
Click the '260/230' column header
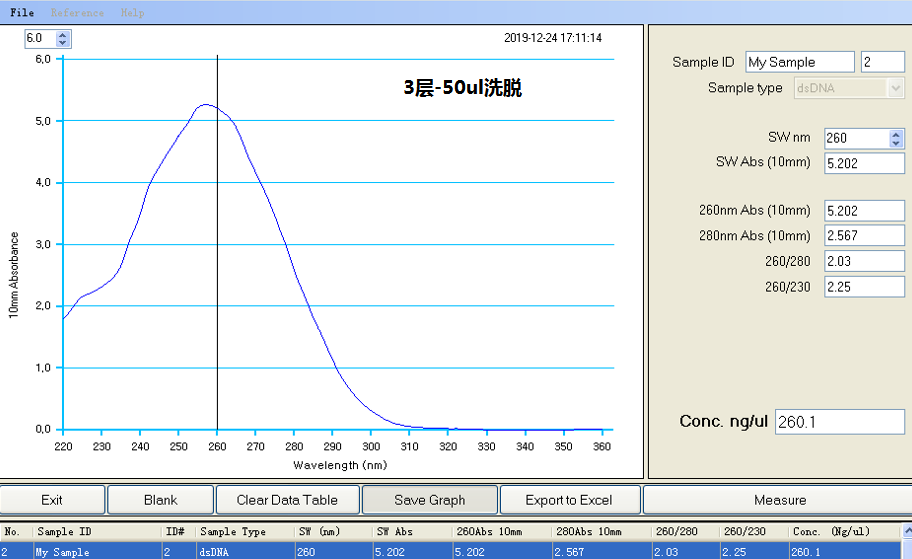(754, 532)
